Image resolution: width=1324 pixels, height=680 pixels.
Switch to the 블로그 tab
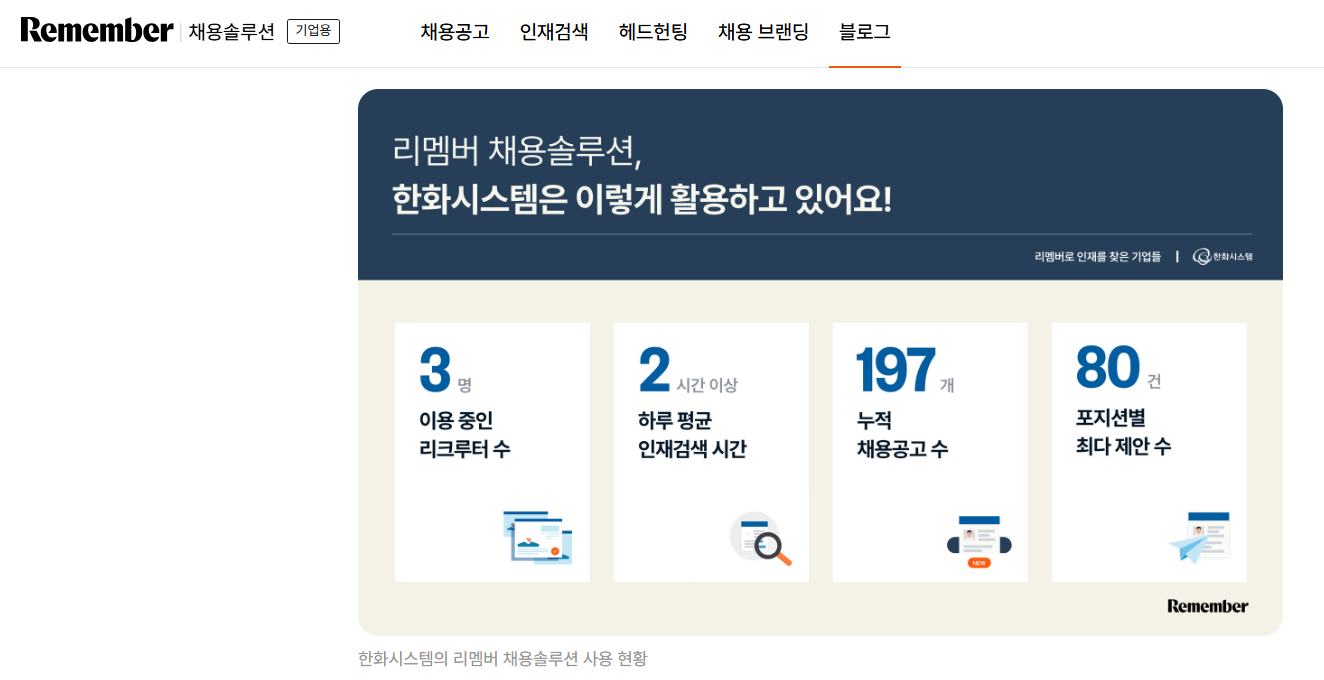865,32
